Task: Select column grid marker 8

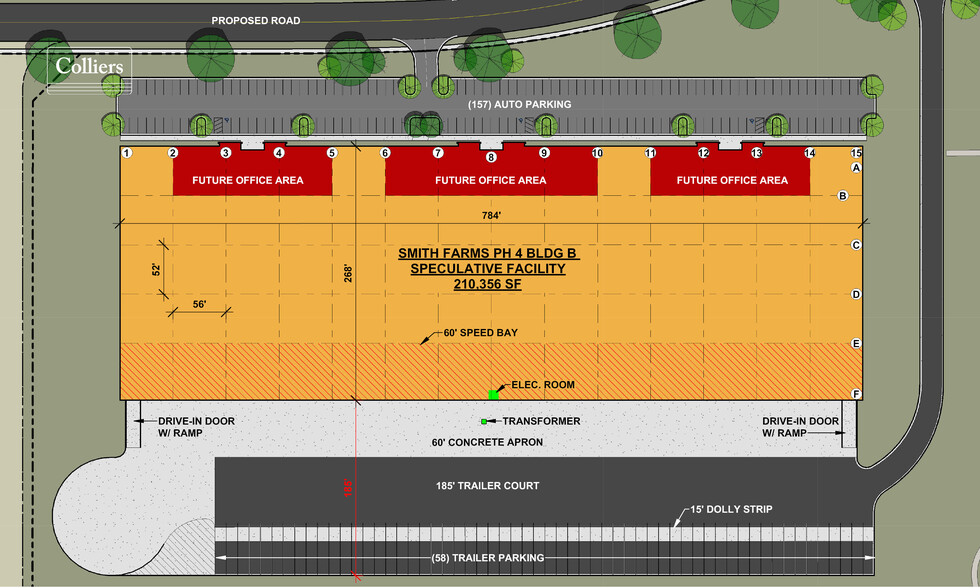Action: [x=491, y=157]
